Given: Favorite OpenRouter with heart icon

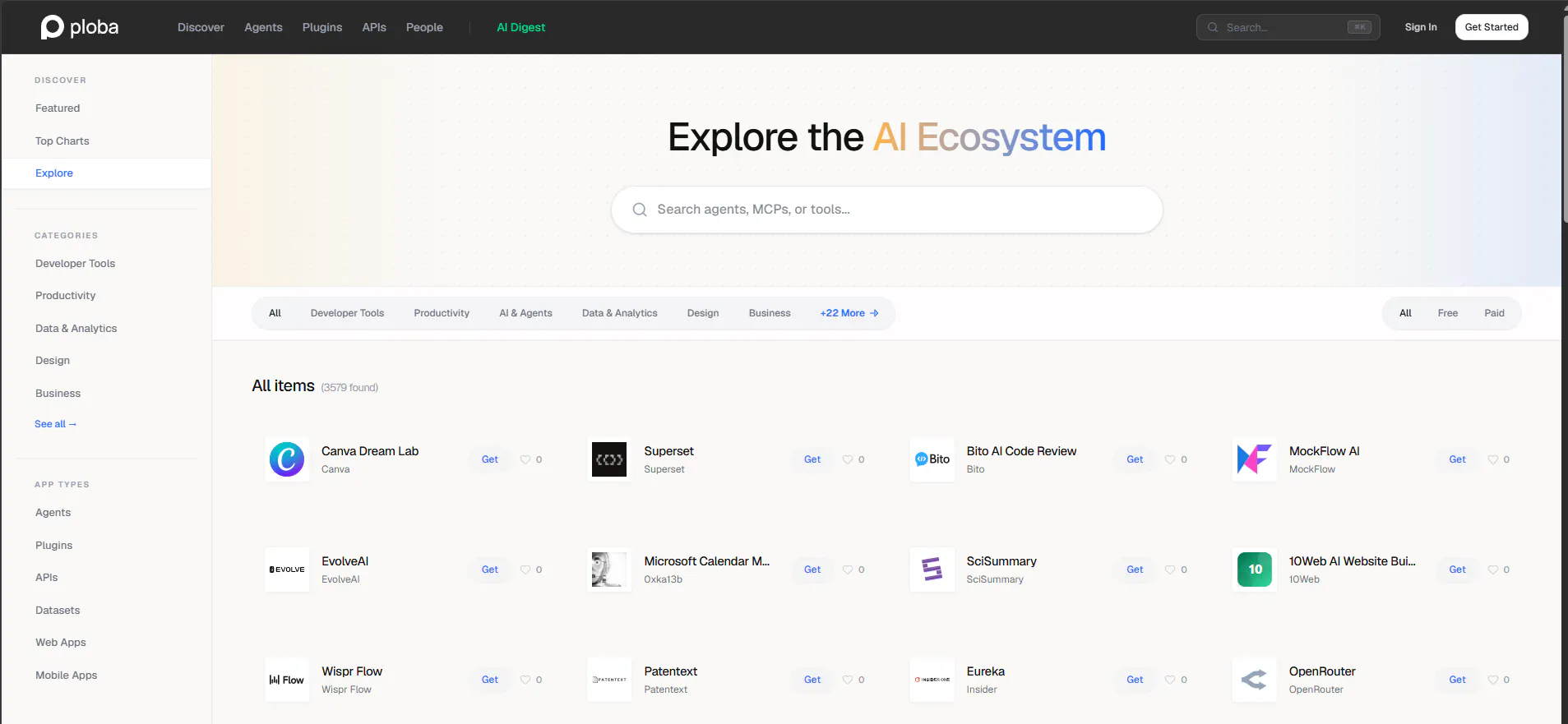Looking at the screenshot, I should point(1493,680).
